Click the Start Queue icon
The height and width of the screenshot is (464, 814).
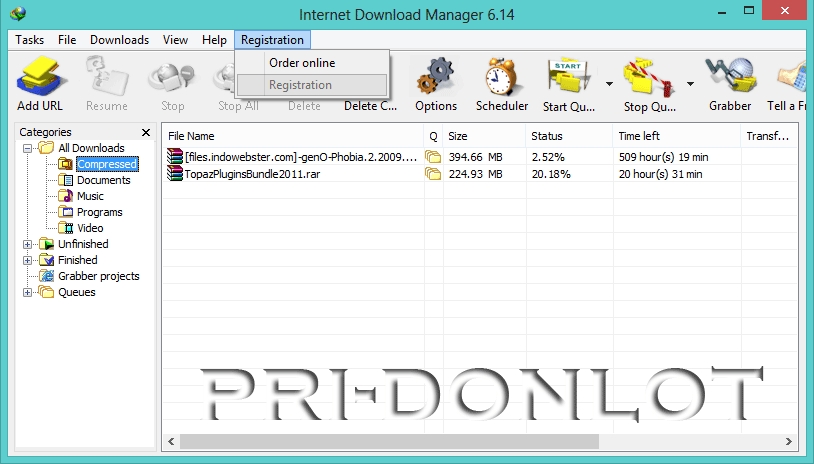569,78
